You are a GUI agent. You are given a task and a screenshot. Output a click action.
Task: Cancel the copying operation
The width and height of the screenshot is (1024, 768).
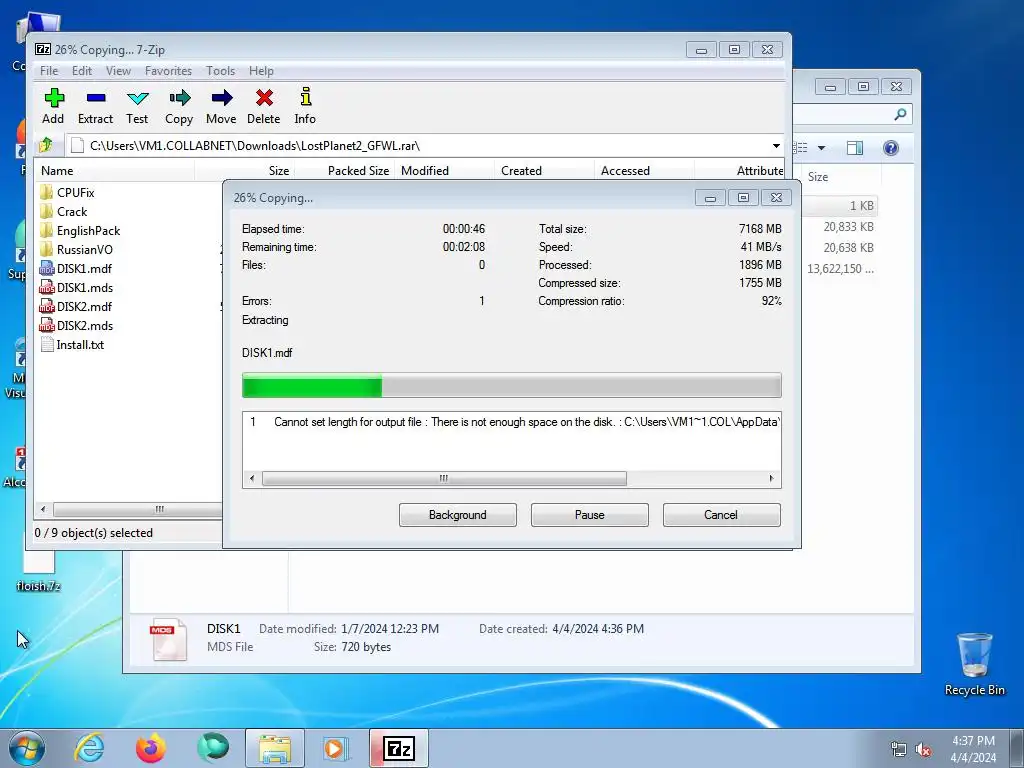point(722,515)
